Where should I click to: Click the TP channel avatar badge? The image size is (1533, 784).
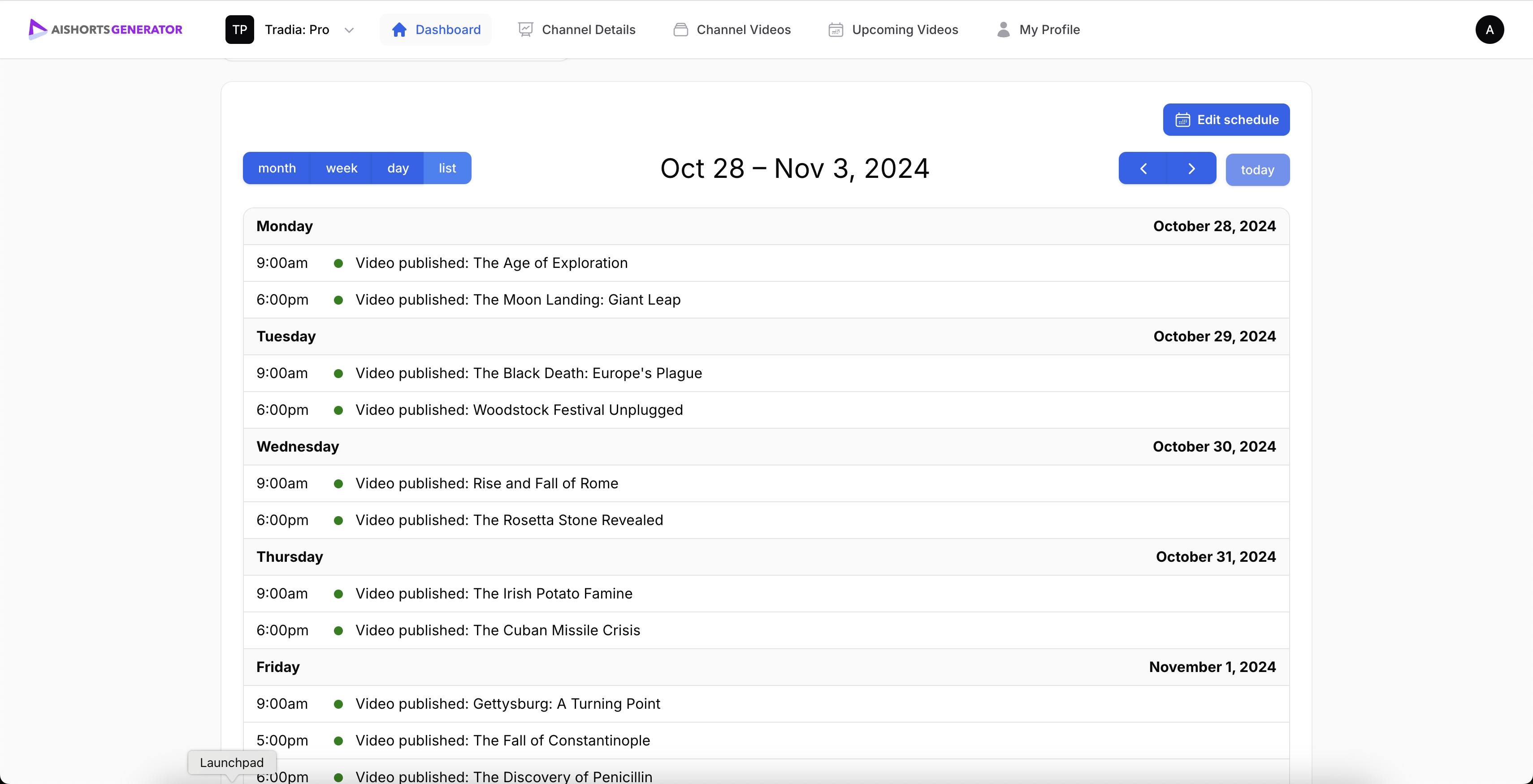[239, 30]
